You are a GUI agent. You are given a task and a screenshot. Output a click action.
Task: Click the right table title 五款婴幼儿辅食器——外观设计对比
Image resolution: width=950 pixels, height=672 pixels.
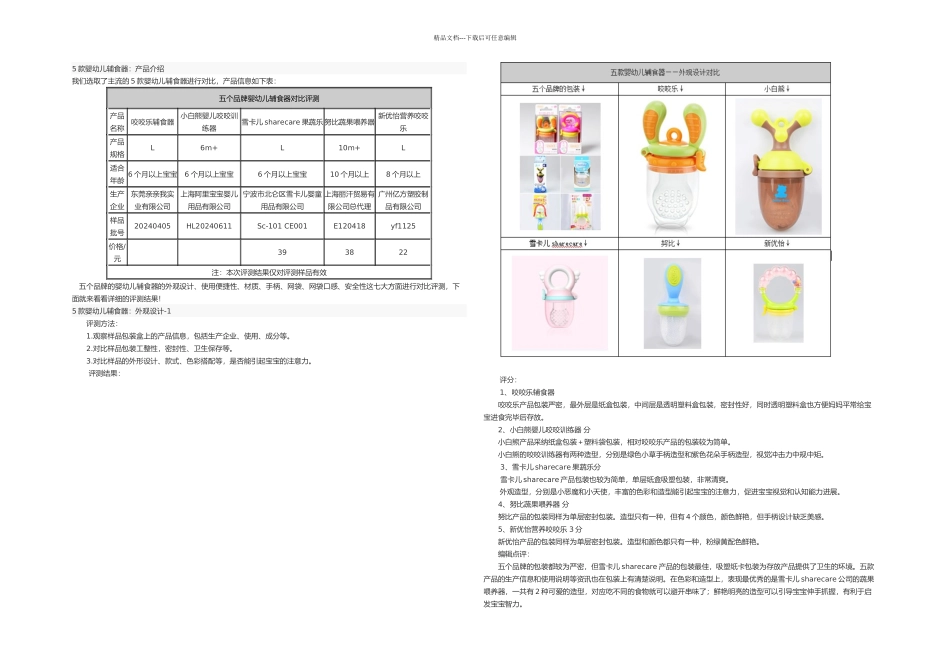click(x=665, y=72)
